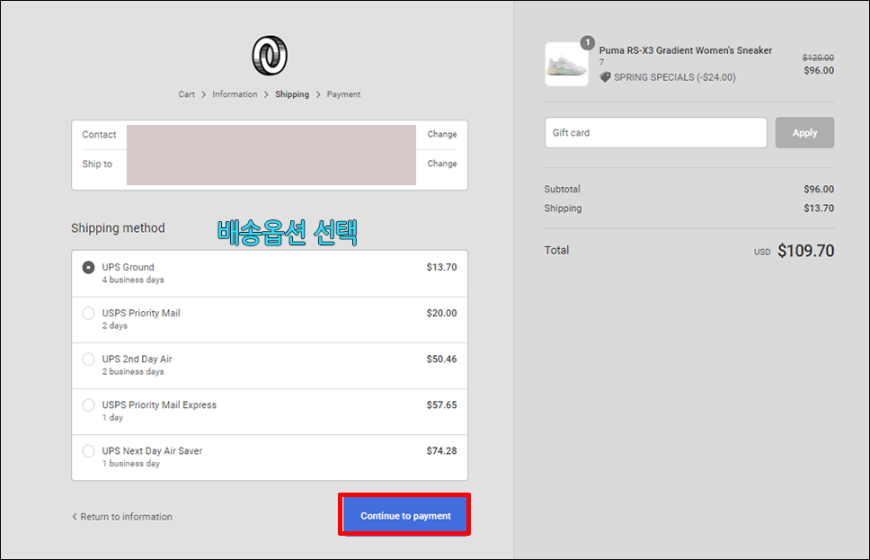Select USPS Priority Mail radio button
Screen dimensions: 870x560
88,313
